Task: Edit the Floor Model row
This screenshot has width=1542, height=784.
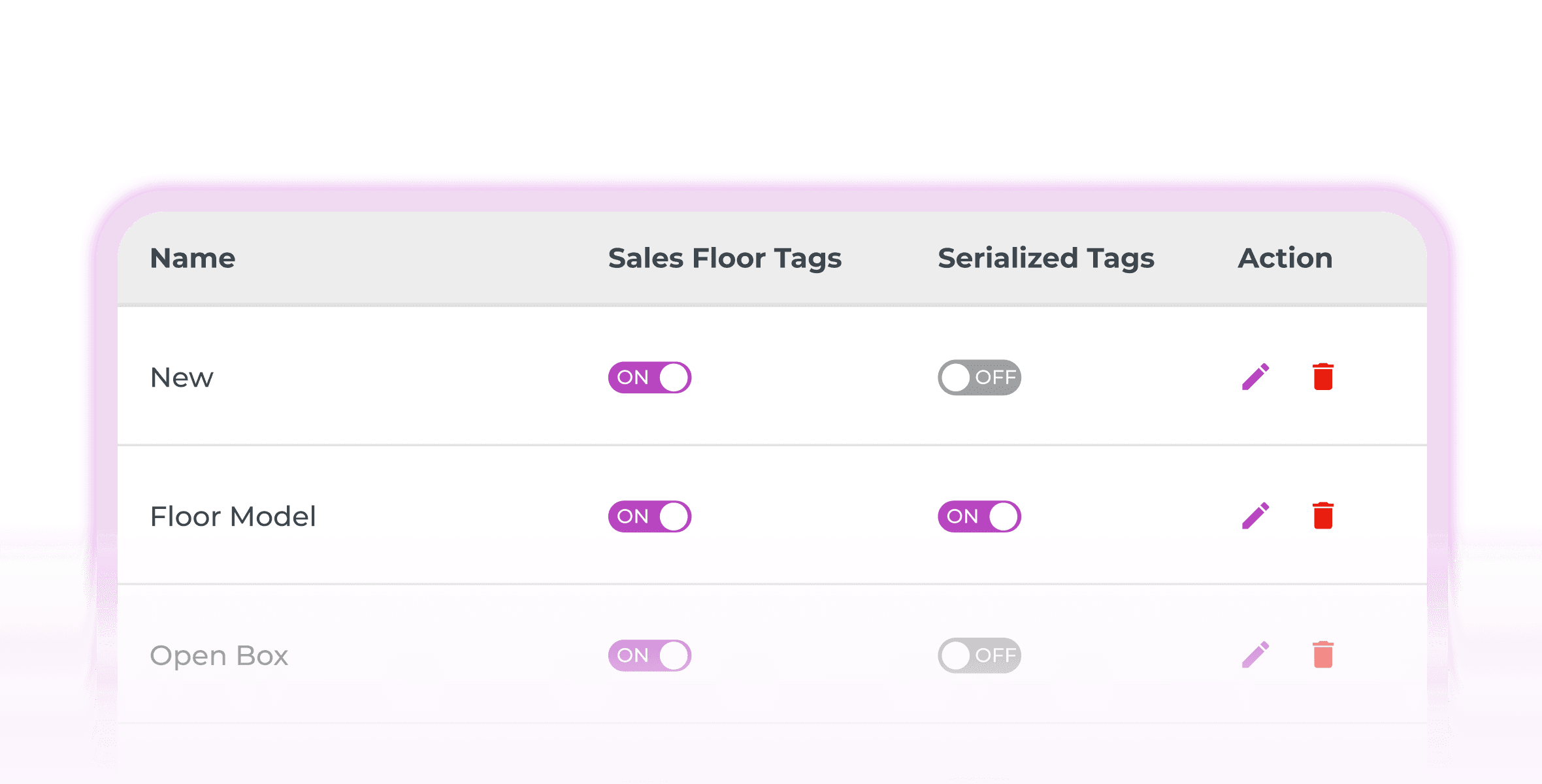Action: coord(1255,516)
